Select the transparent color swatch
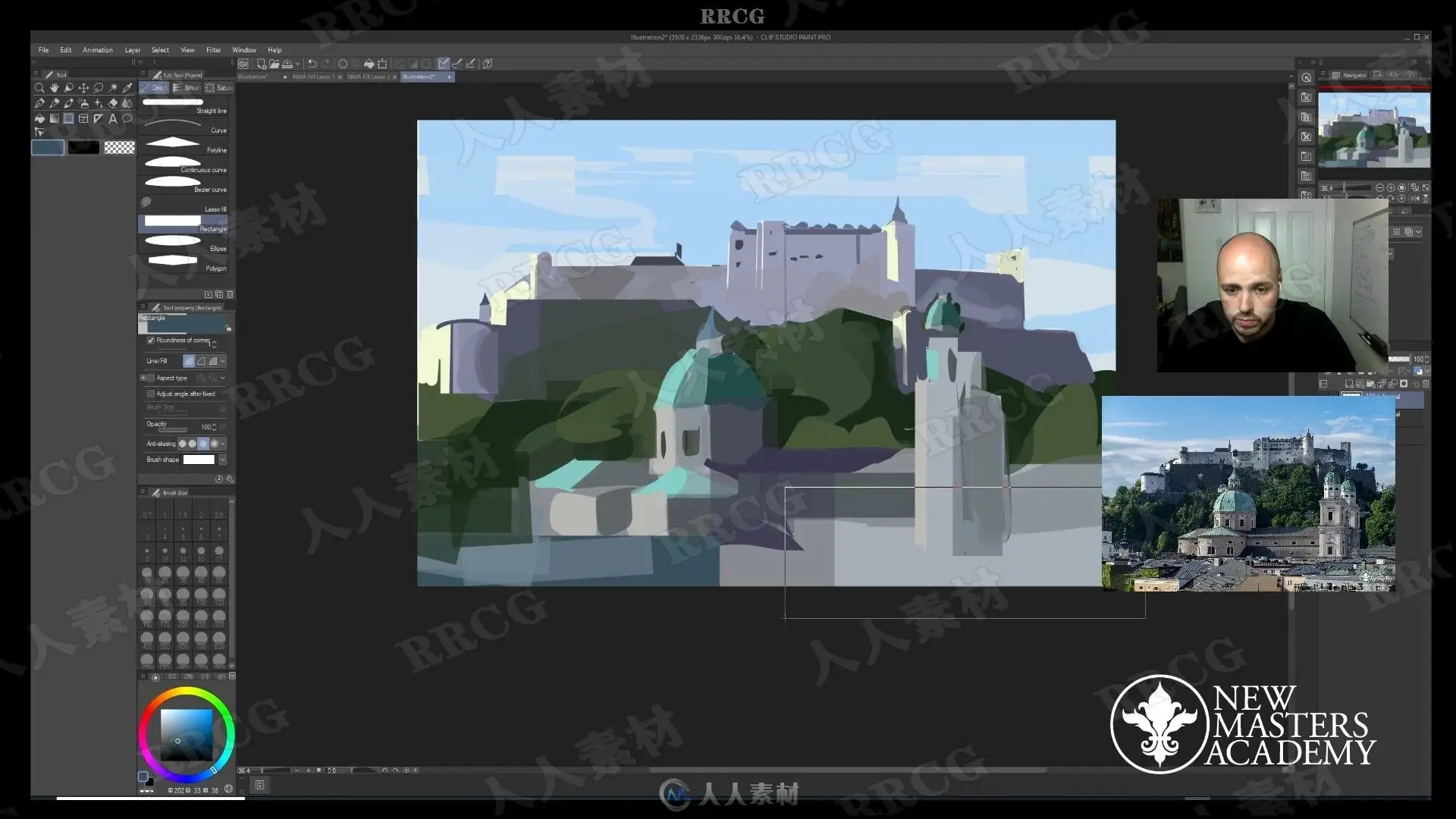The height and width of the screenshot is (819, 1456). coord(119,148)
